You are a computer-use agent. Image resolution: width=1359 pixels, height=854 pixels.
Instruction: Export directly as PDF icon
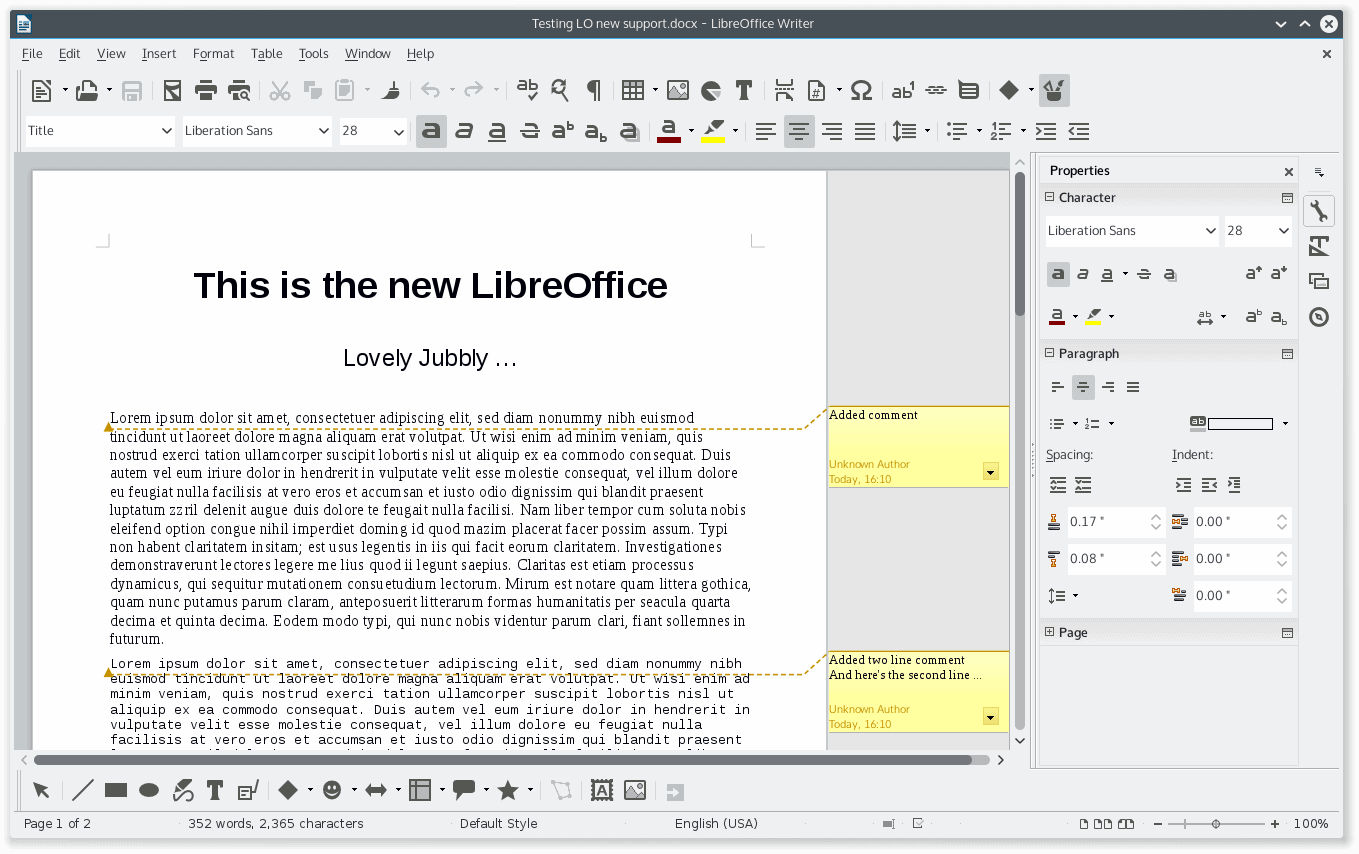pos(173,91)
